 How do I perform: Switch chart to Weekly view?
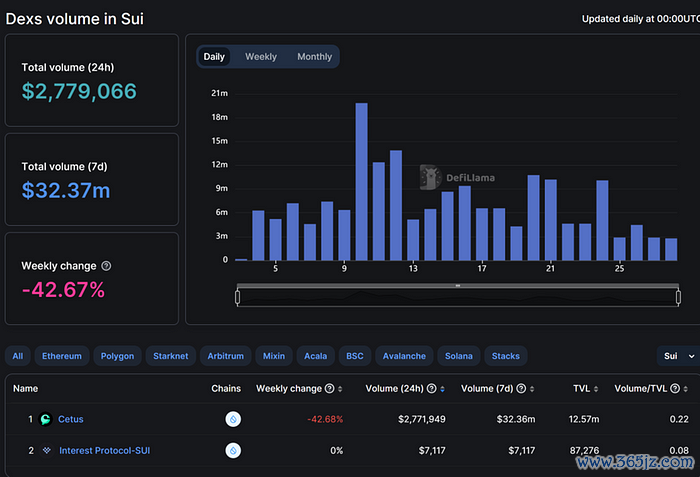click(x=261, y=57)
